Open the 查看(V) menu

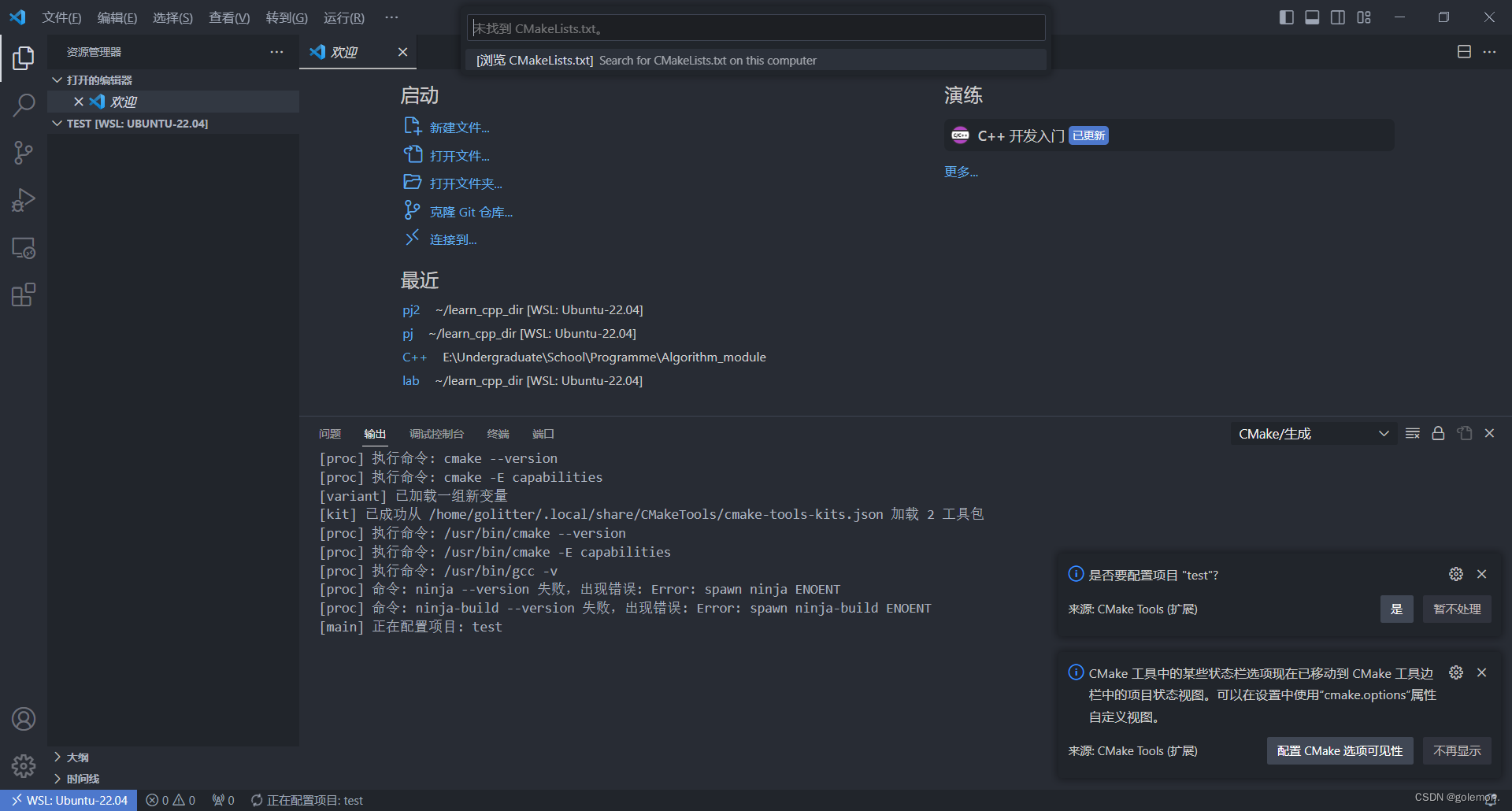point(229,17)
